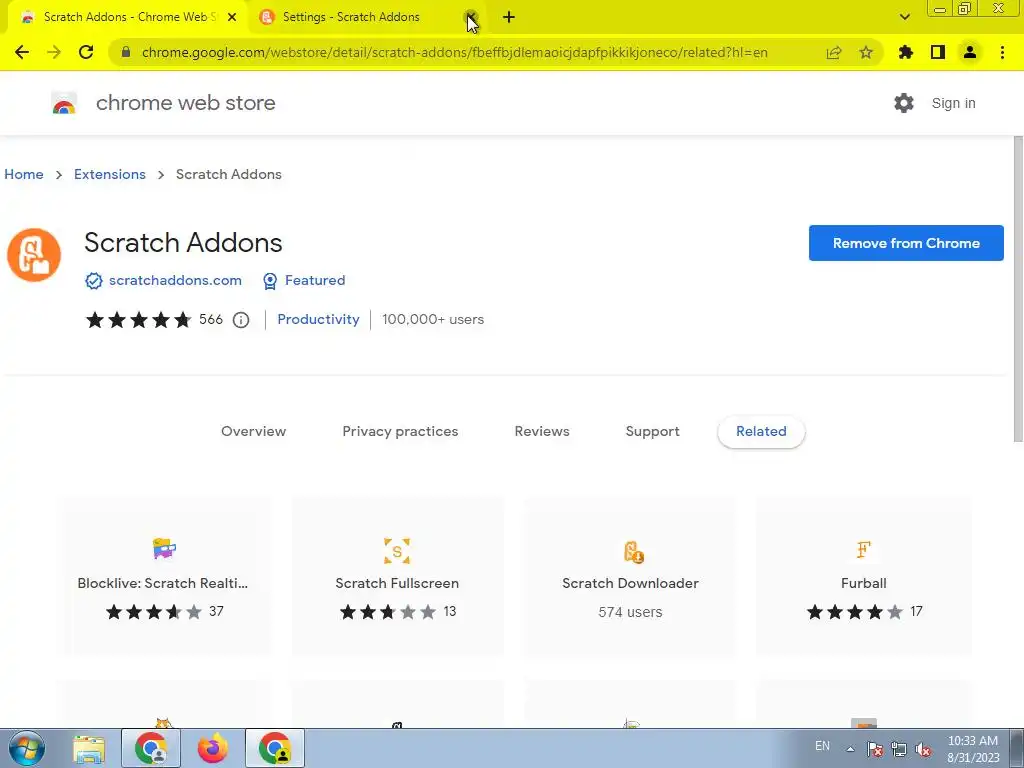Click the network tray icon
This screenshot has height=768, width=1024.
pyautogui.click(x=899, y=749)
